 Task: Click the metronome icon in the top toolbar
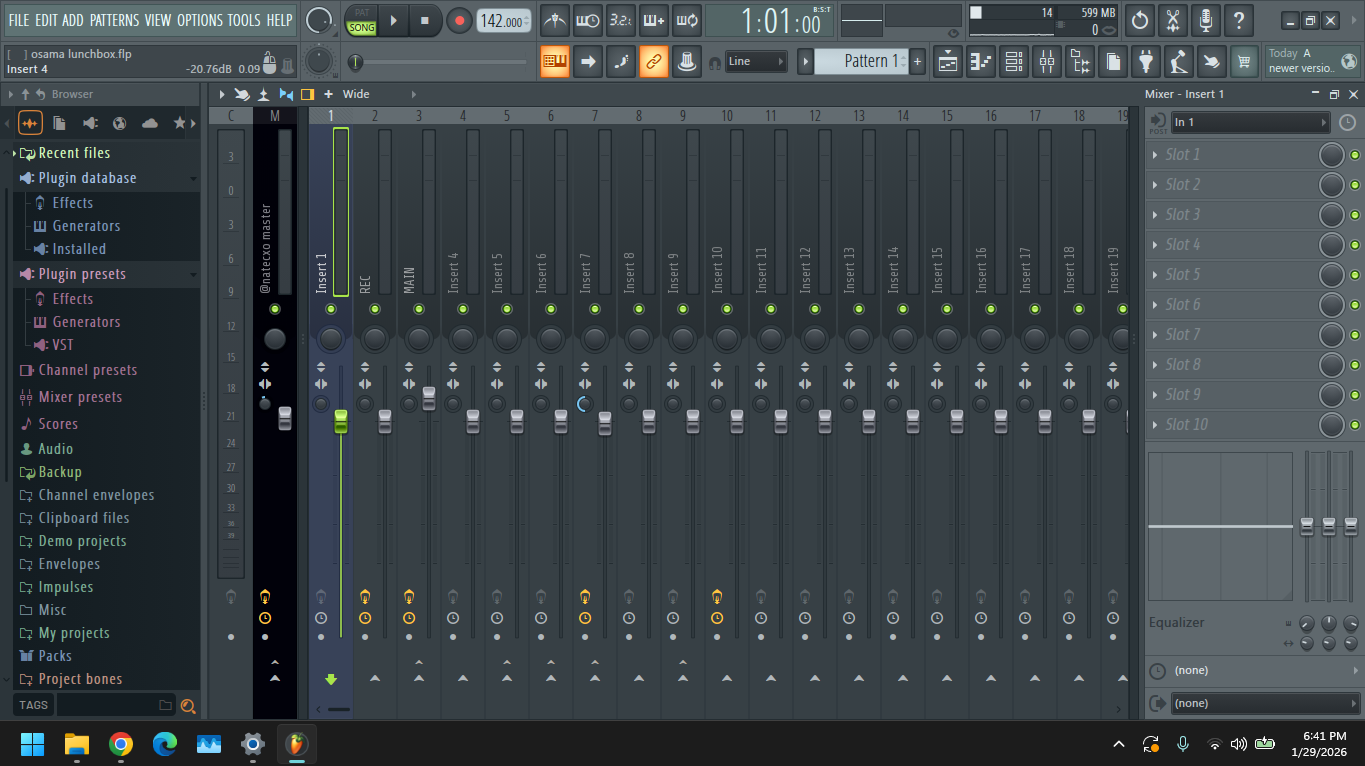point(555,20)
